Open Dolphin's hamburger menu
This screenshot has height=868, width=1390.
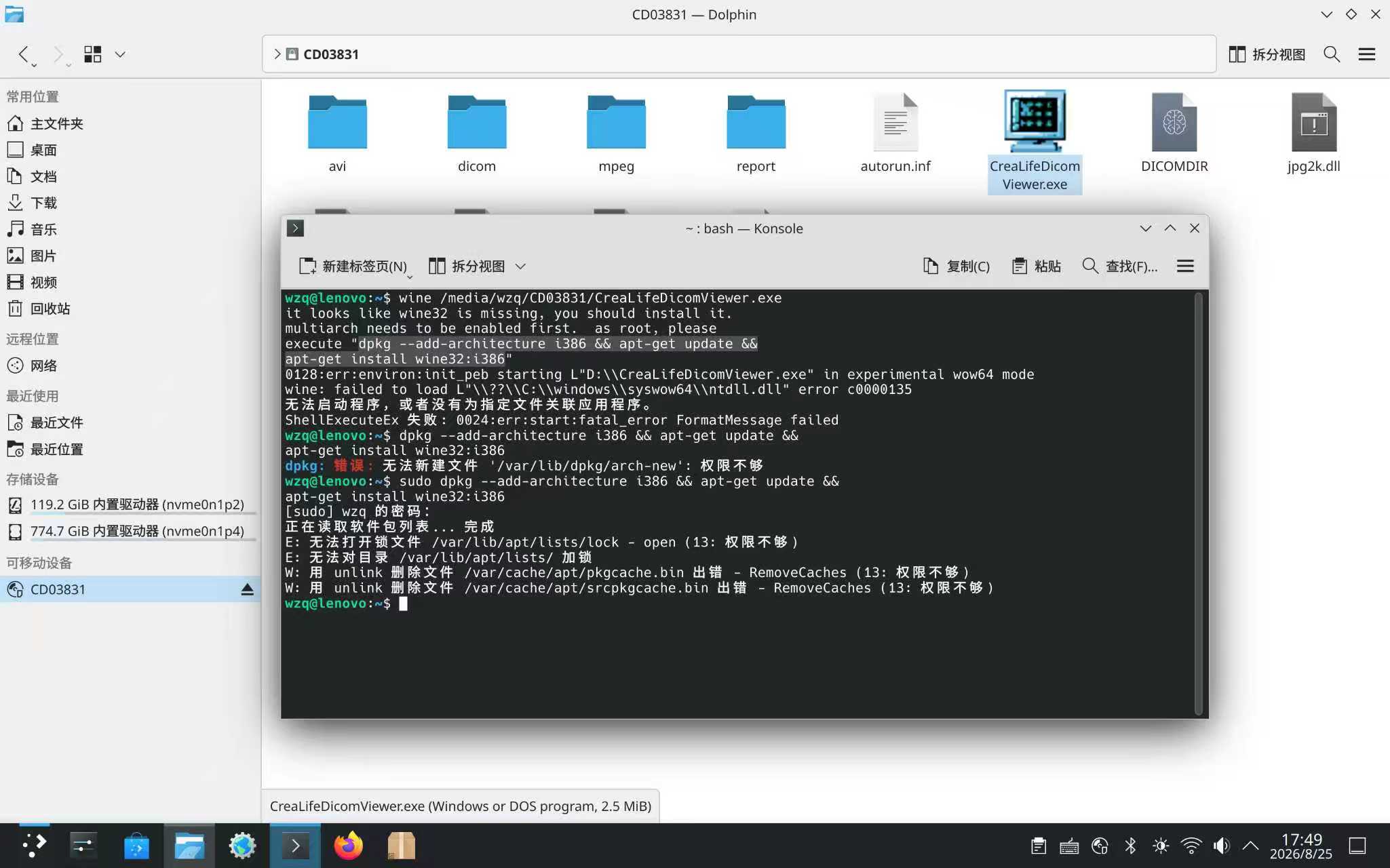1367,54
